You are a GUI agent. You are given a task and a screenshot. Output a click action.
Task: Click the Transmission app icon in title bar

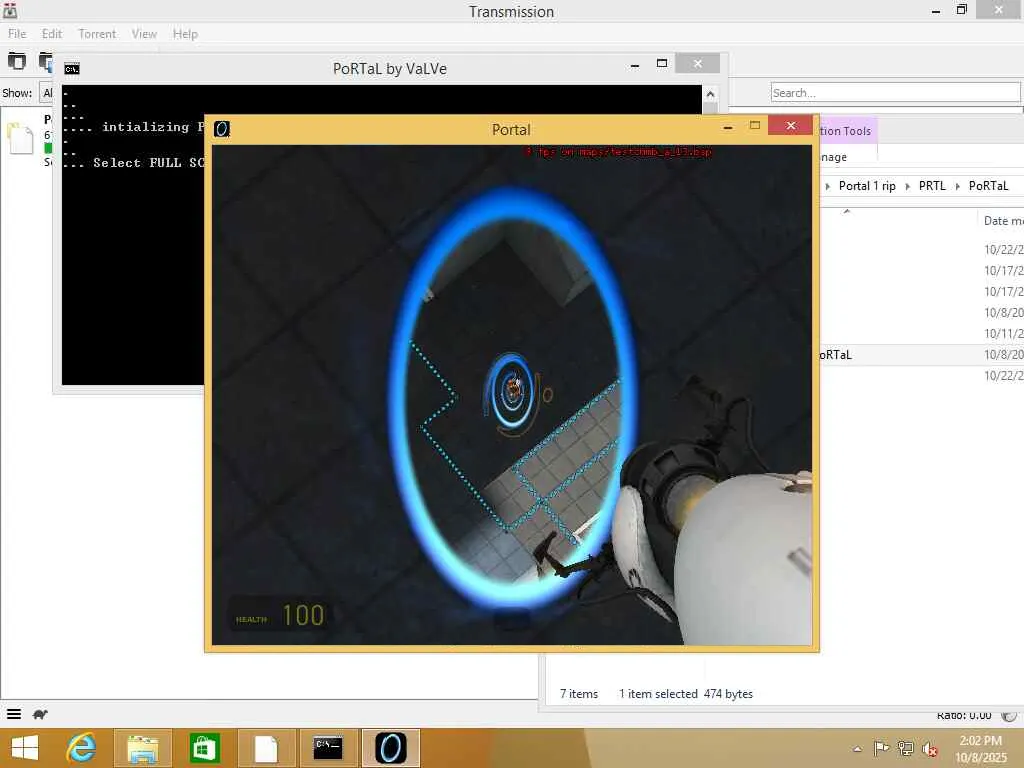10,10
